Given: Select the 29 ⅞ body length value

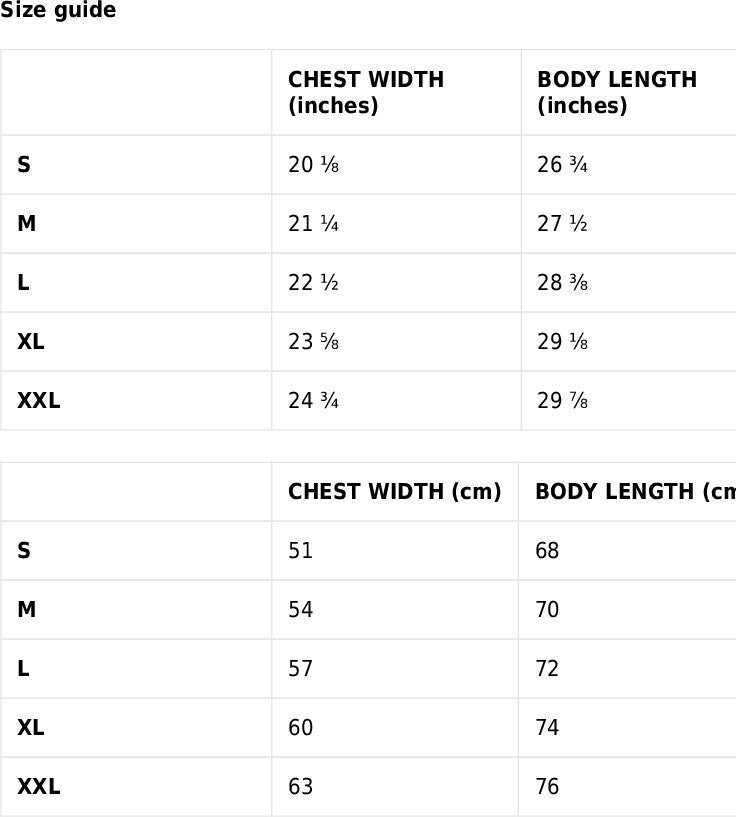Looking at the screenshot, I should click(x=562, y=401).
